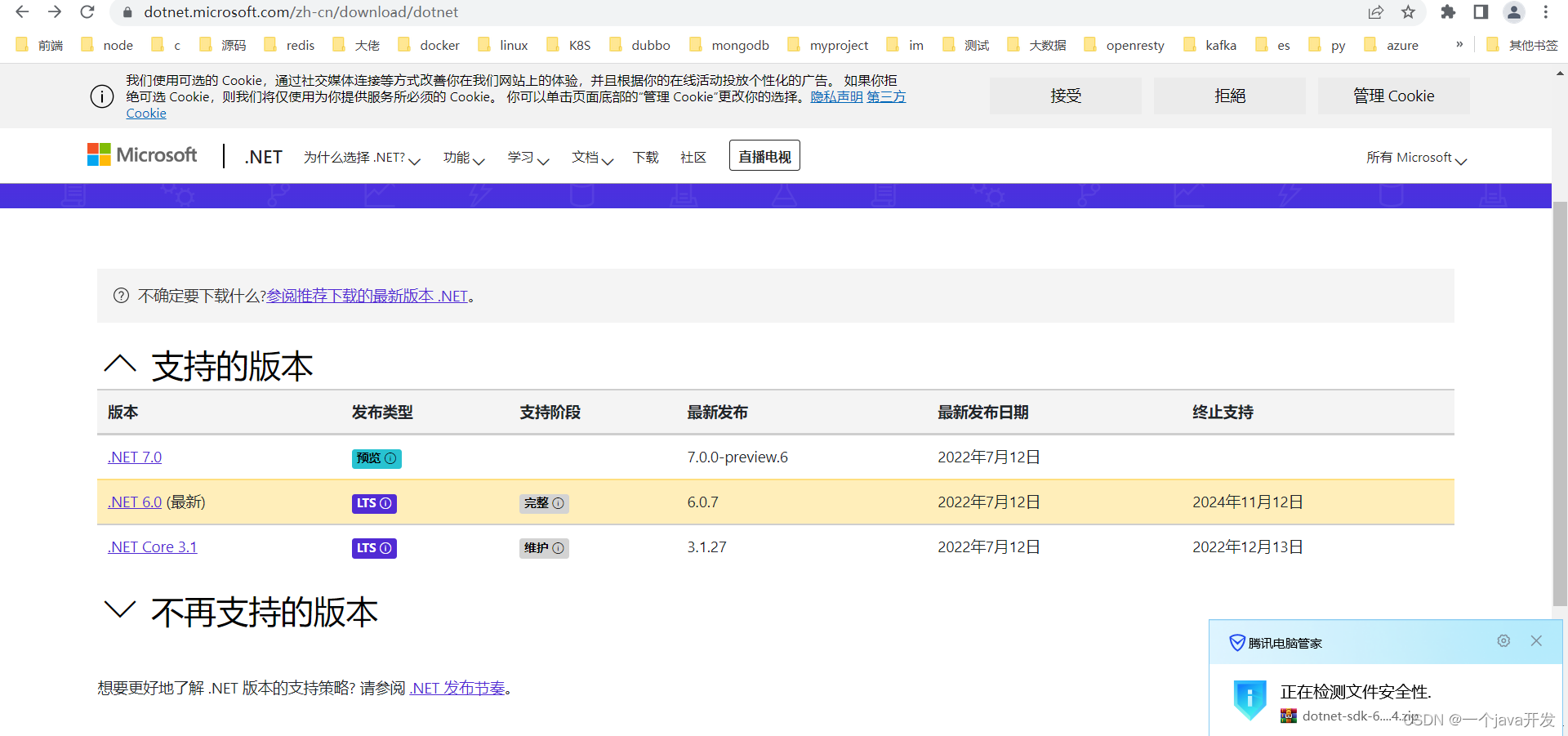The height and width of the screenshot is (736, 1568).
Task: Toggle browser side panel icon
Action: (1481, 12)
